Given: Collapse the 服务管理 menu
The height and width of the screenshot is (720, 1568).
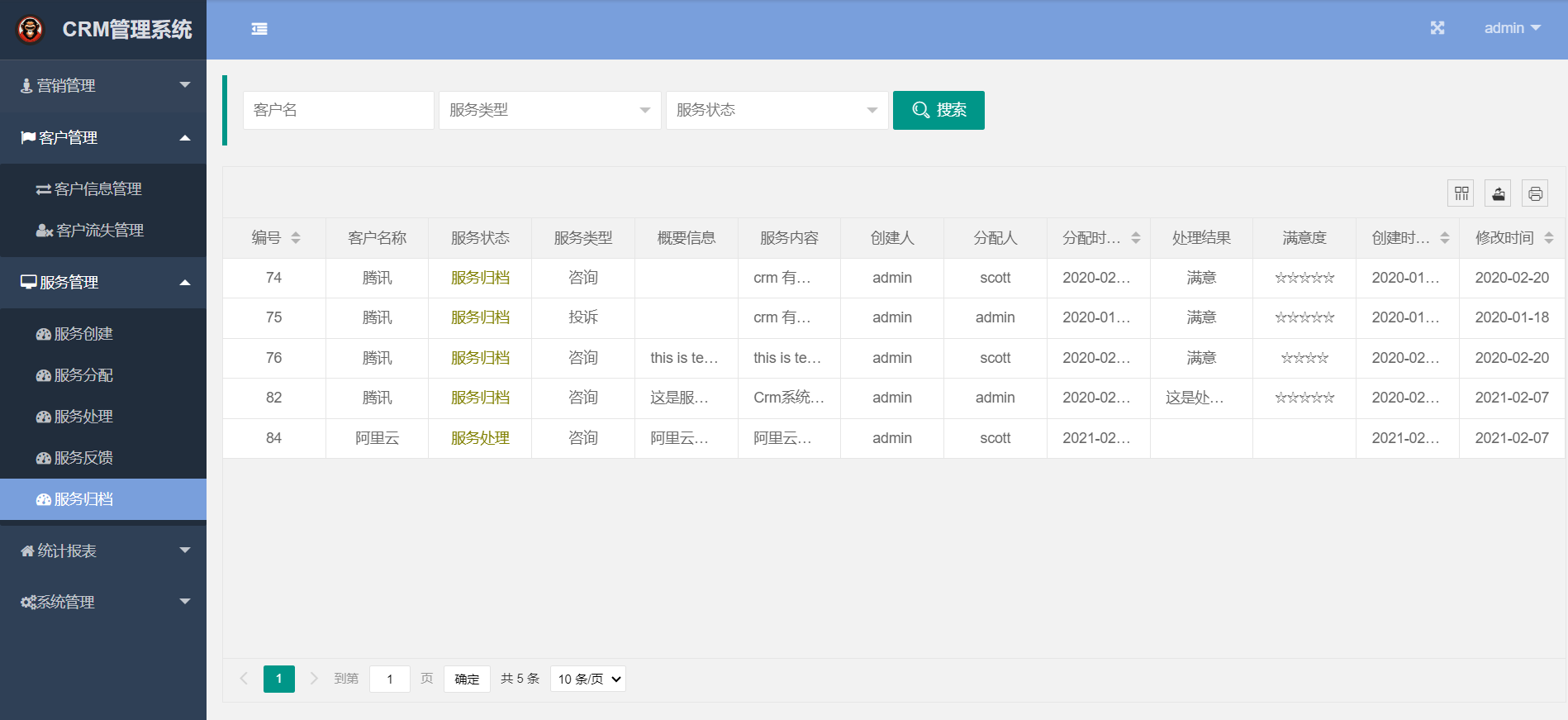Looking at the screenshot, I should 103,282.
